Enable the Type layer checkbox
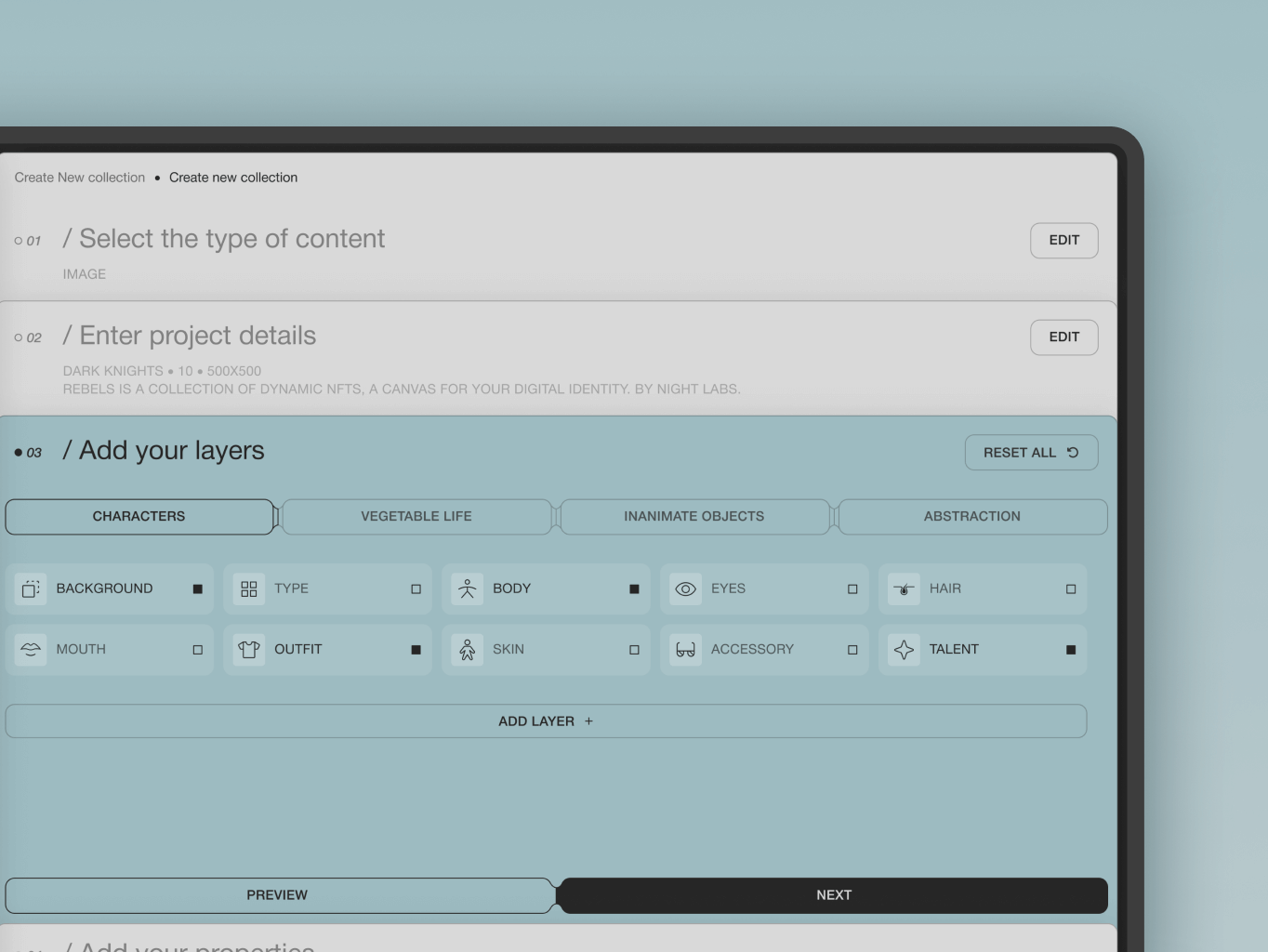1268x952 pixels. 416,588
